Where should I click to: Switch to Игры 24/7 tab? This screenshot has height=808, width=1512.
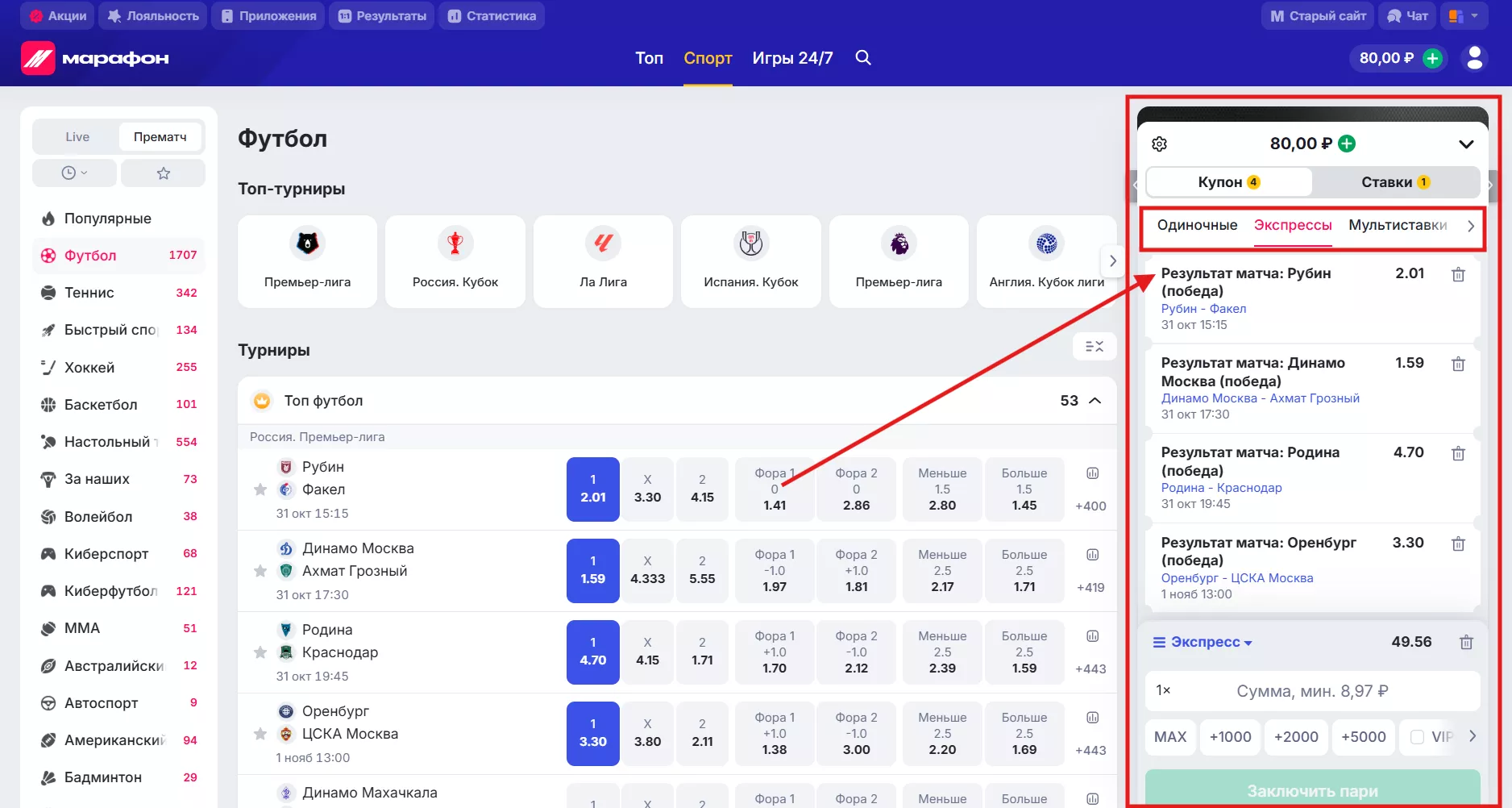pyautogui.click(x=792, y=58)
